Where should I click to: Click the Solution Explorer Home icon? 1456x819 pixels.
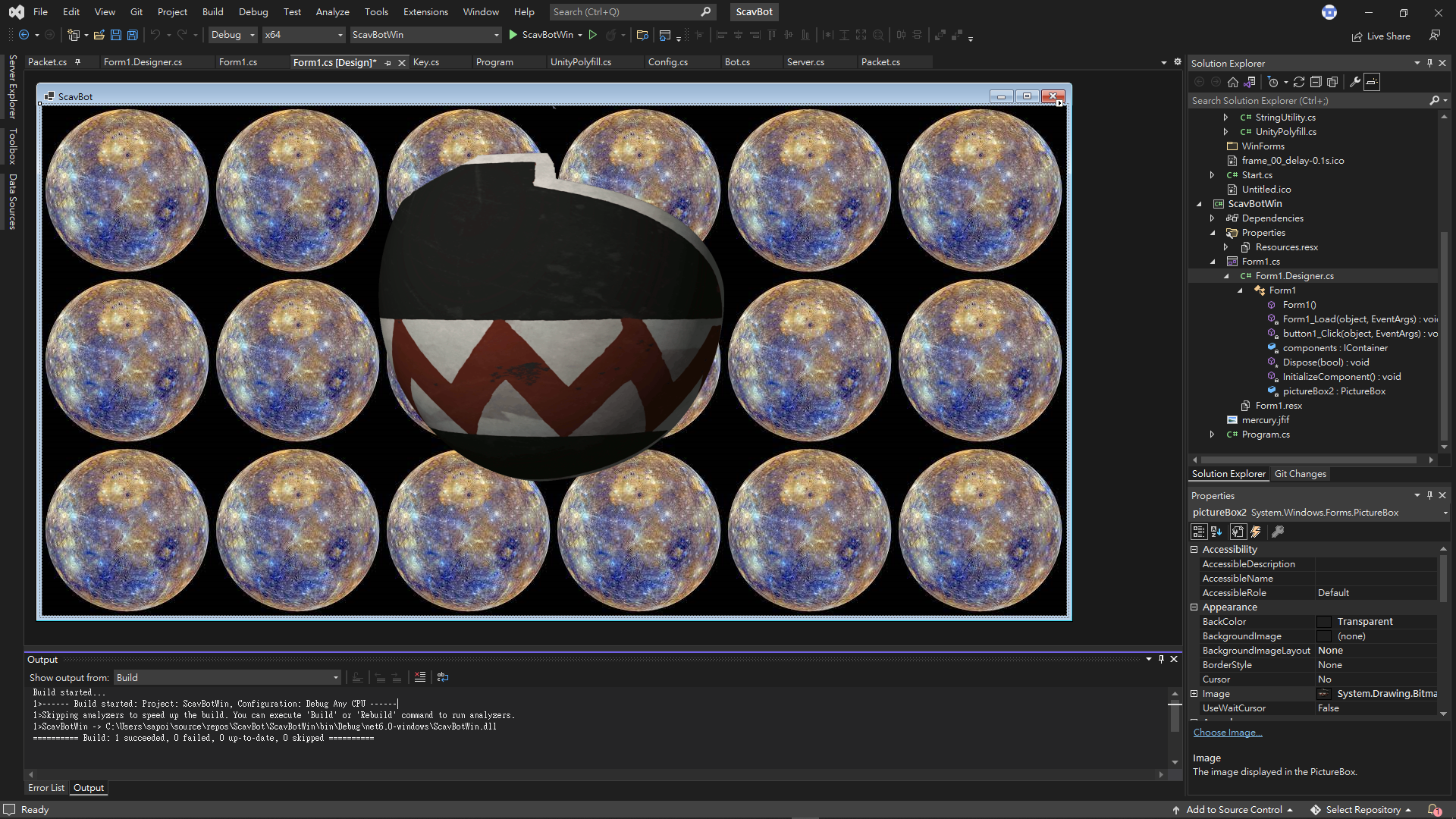pos(1233,82)
